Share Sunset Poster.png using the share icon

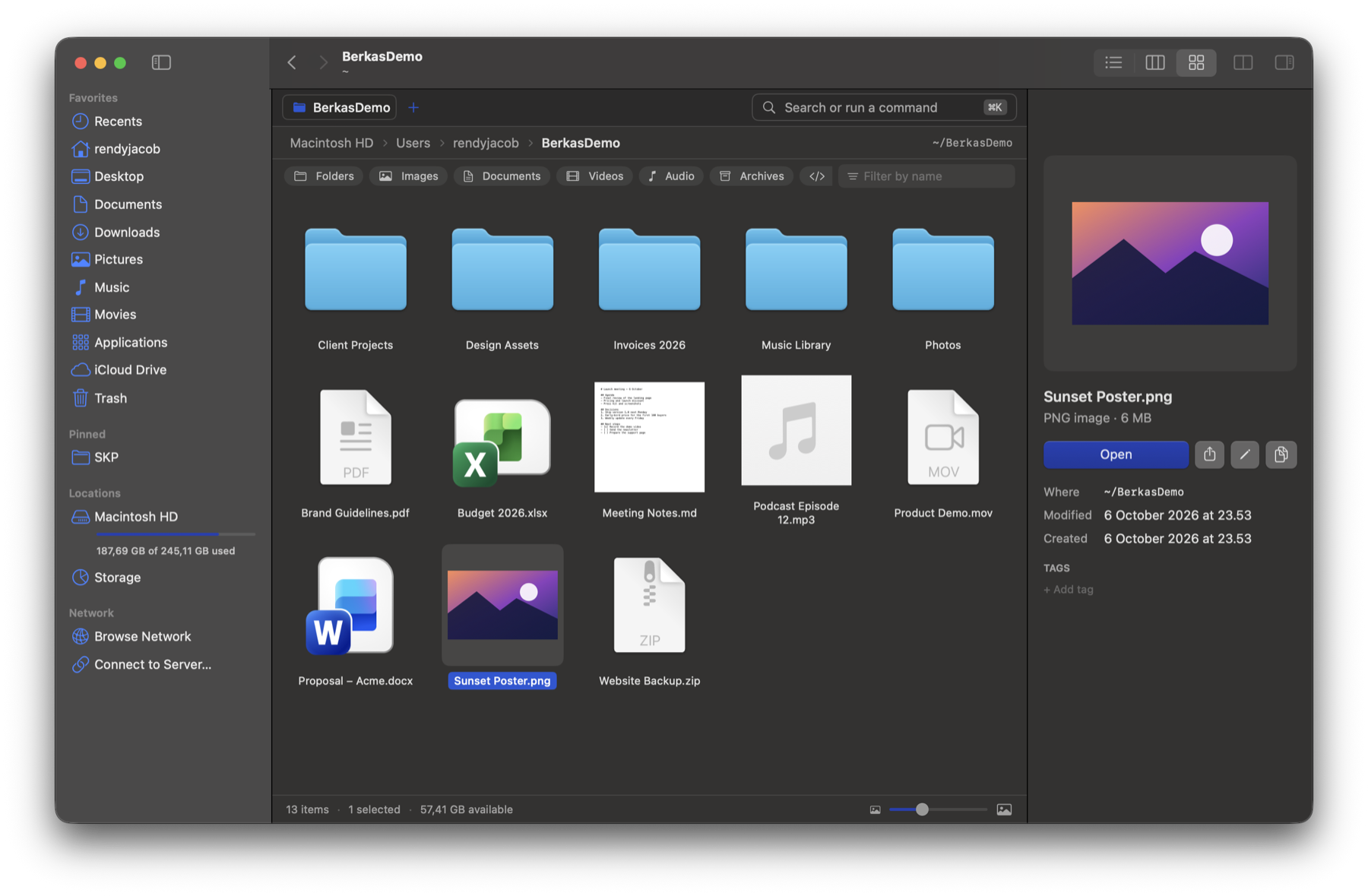click(1209, 454)
